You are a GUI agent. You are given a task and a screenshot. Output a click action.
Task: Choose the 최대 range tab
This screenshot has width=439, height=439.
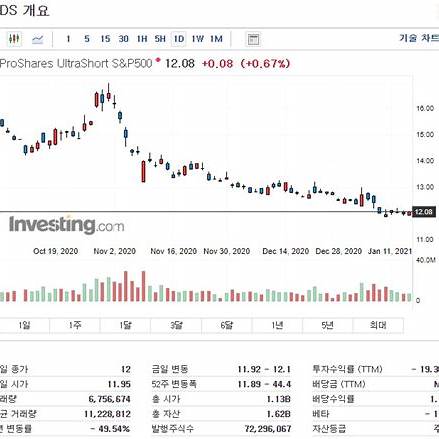(378, 325)
